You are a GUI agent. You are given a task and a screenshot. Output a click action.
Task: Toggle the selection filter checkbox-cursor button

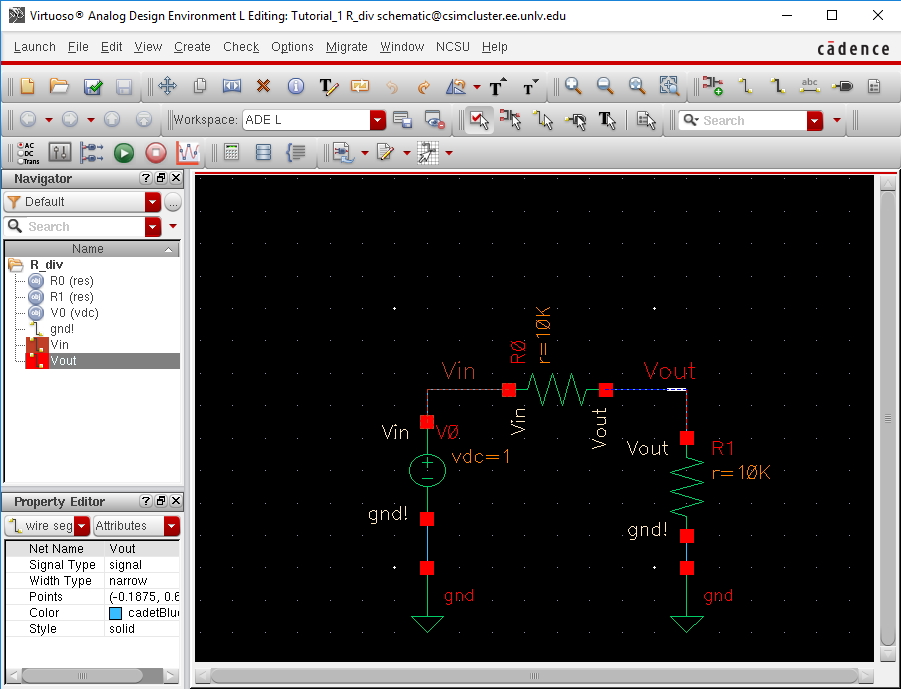coord(478,121)
